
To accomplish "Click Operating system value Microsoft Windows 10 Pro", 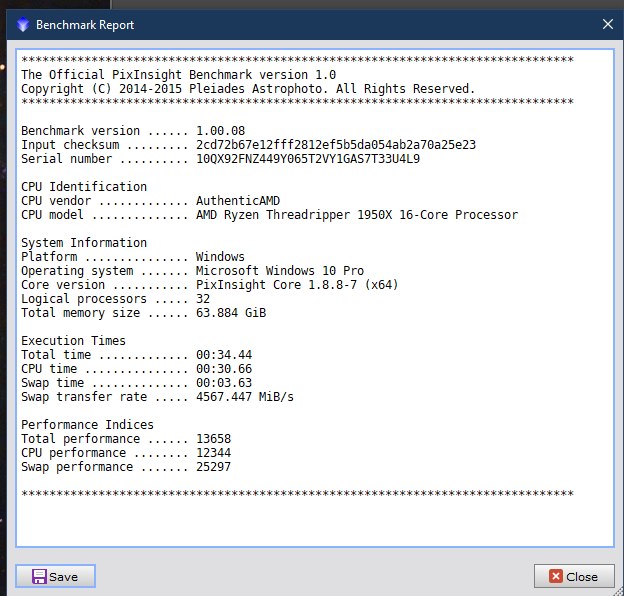I will [280, 271].
